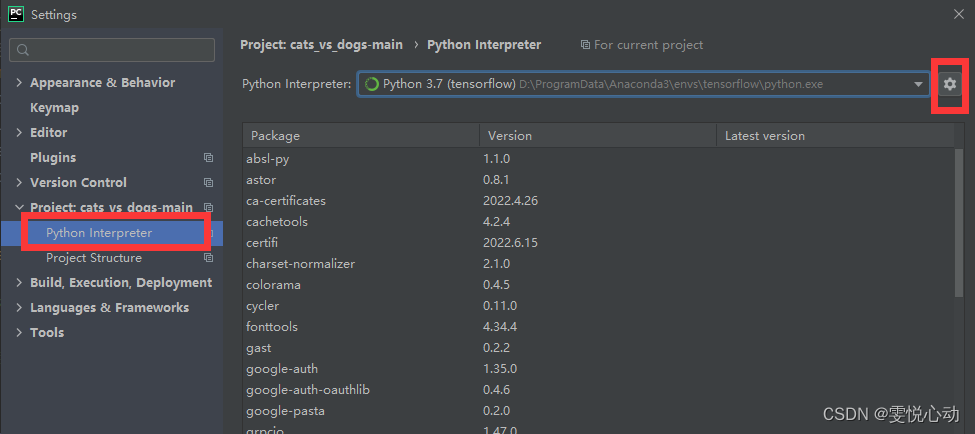Click the search magnifier icon in settings

click(x=23, y=50)
